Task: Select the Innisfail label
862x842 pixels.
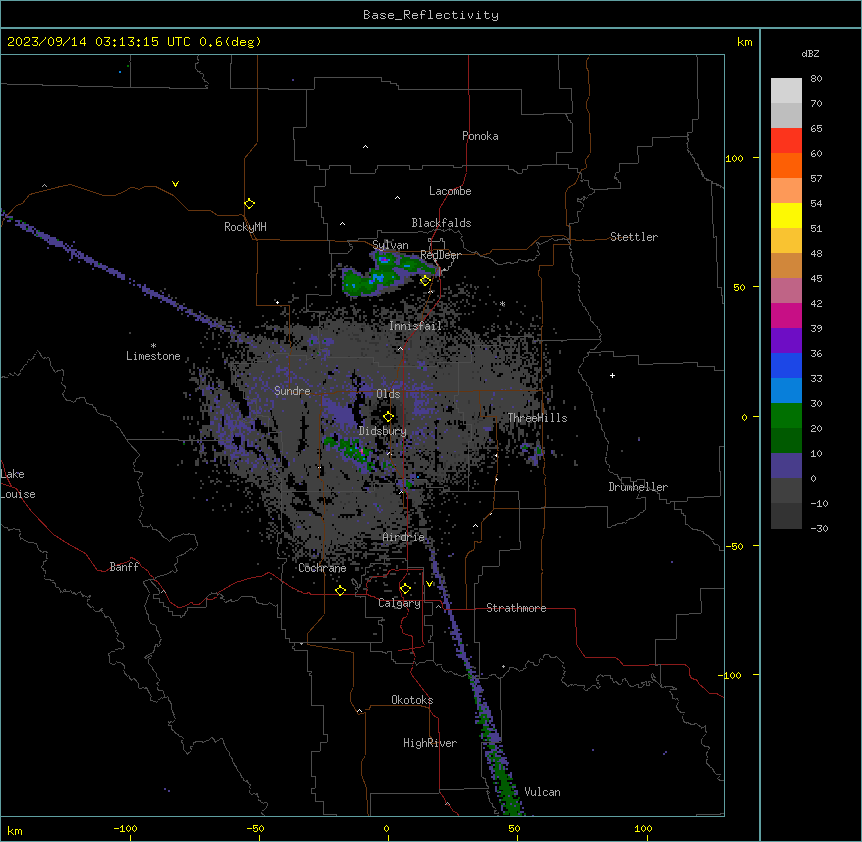Action: click(x=415, y=326)
